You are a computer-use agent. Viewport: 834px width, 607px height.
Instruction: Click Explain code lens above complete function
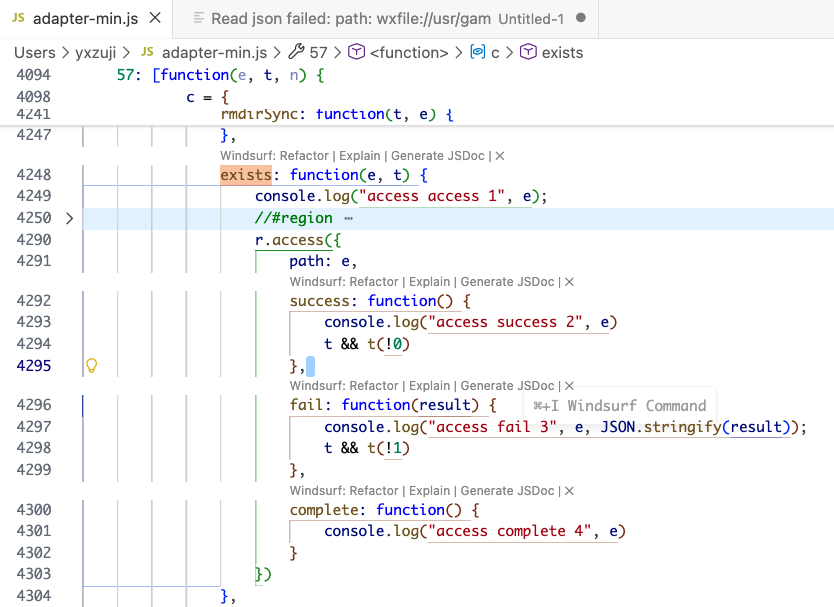(429, 490)
